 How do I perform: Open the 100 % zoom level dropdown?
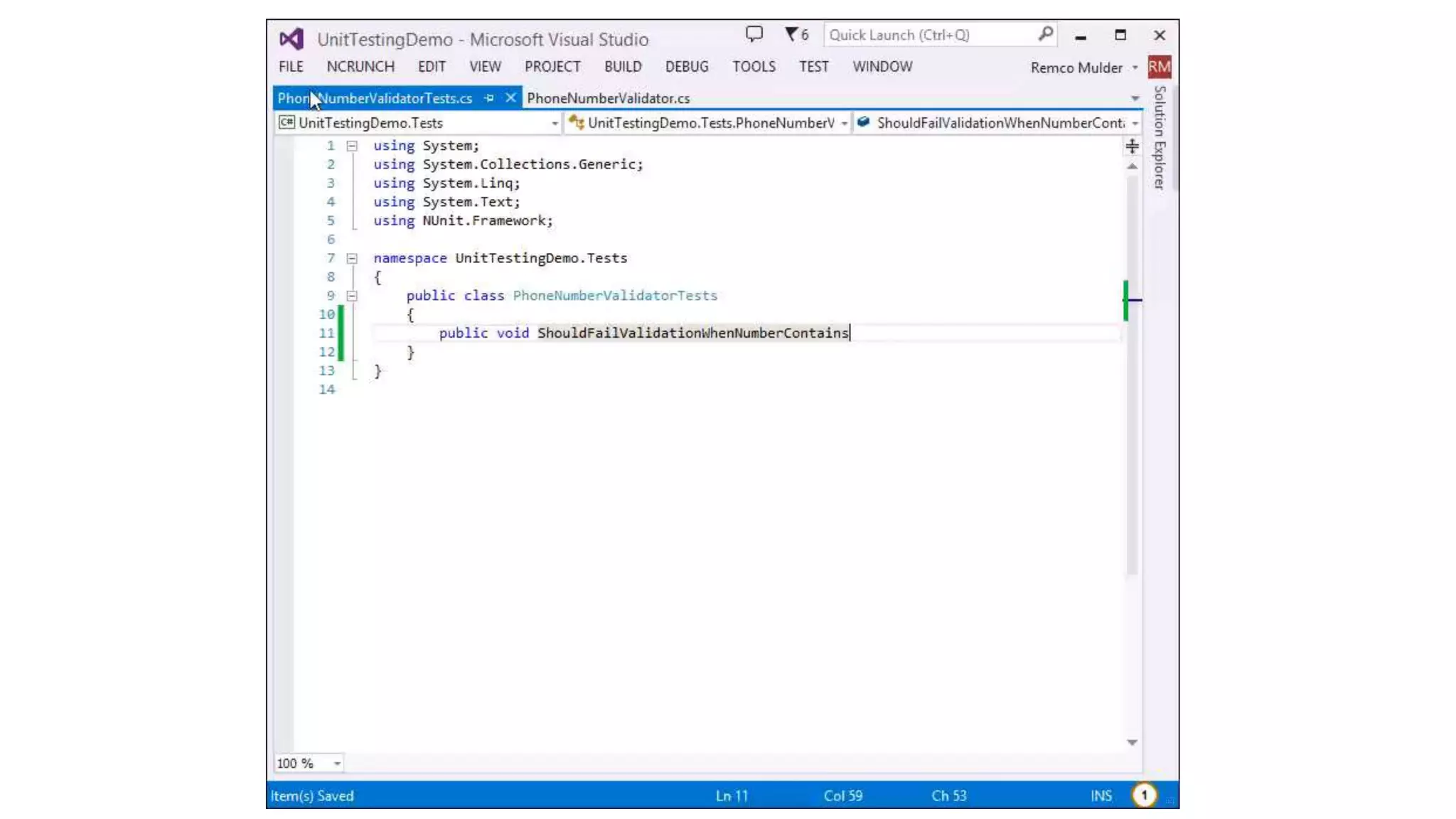(x=337, y=764)
